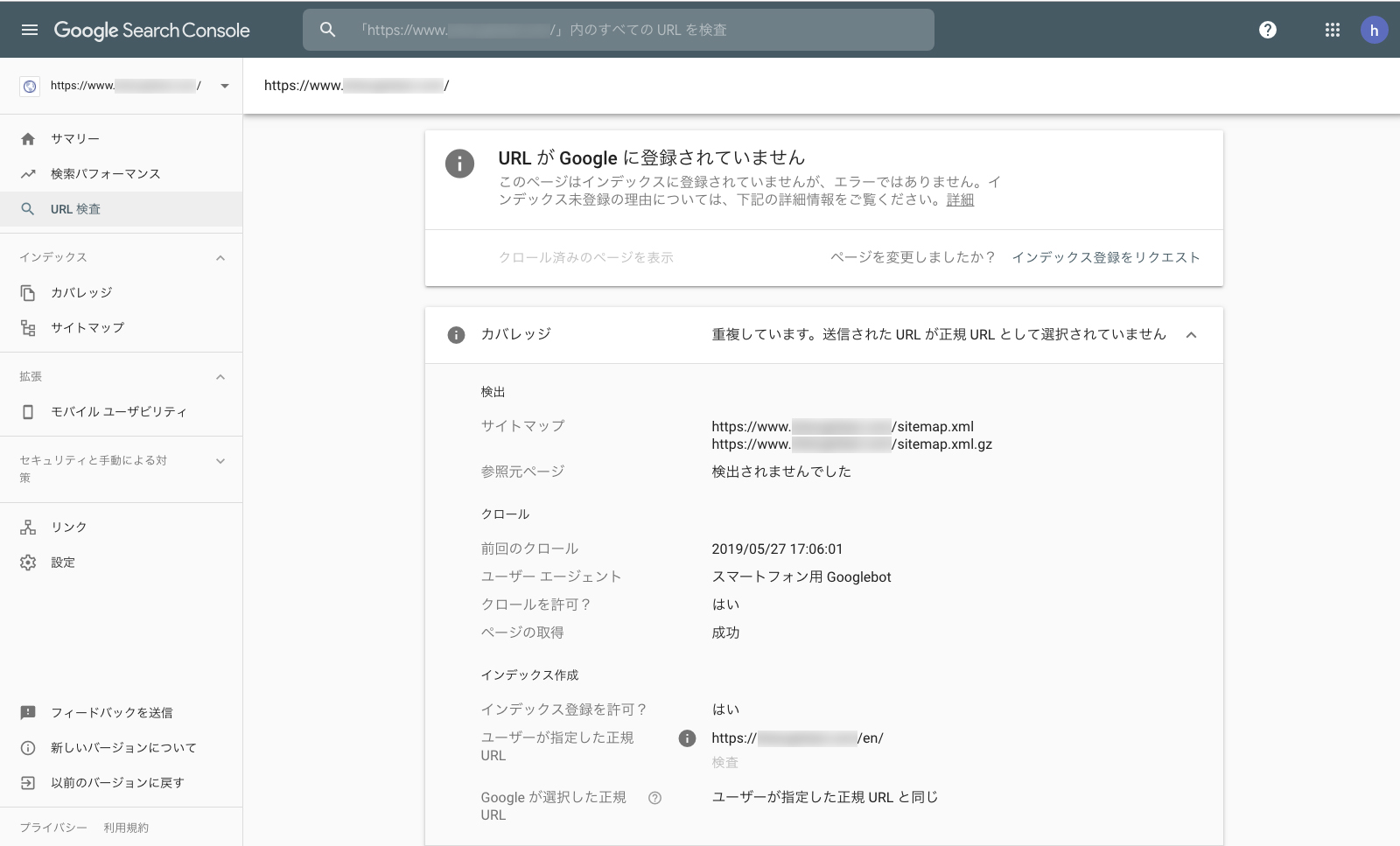The image size is (1400, 846).
Task: Focus the URL inspection search field
Action: coord(619,30)
